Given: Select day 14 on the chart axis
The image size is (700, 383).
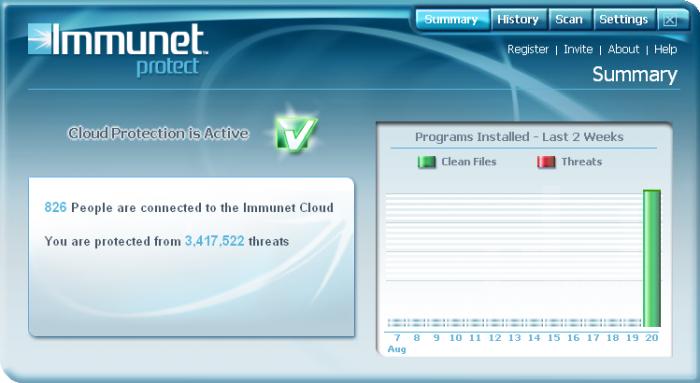Looking at the screenshot, I should 534,338.
